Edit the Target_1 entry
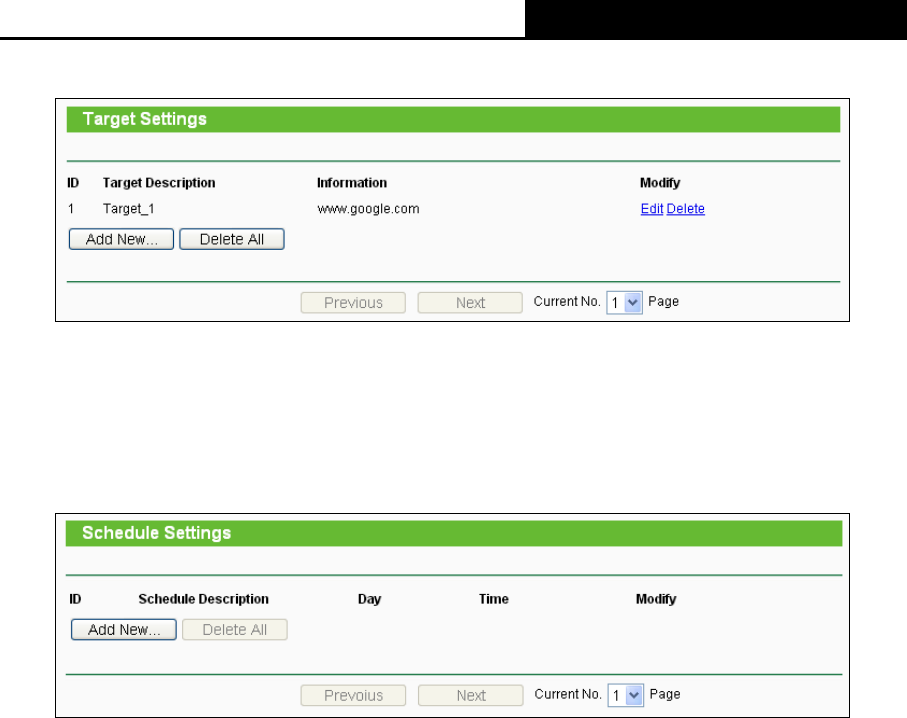The height and width of the screenshot is (718, 907). (x=651, y=209)
